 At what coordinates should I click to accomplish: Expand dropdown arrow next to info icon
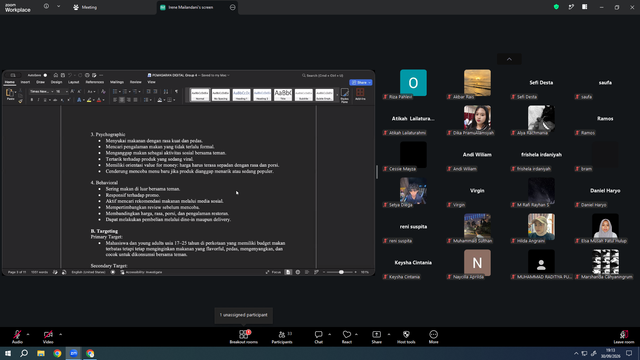[58, 7]
